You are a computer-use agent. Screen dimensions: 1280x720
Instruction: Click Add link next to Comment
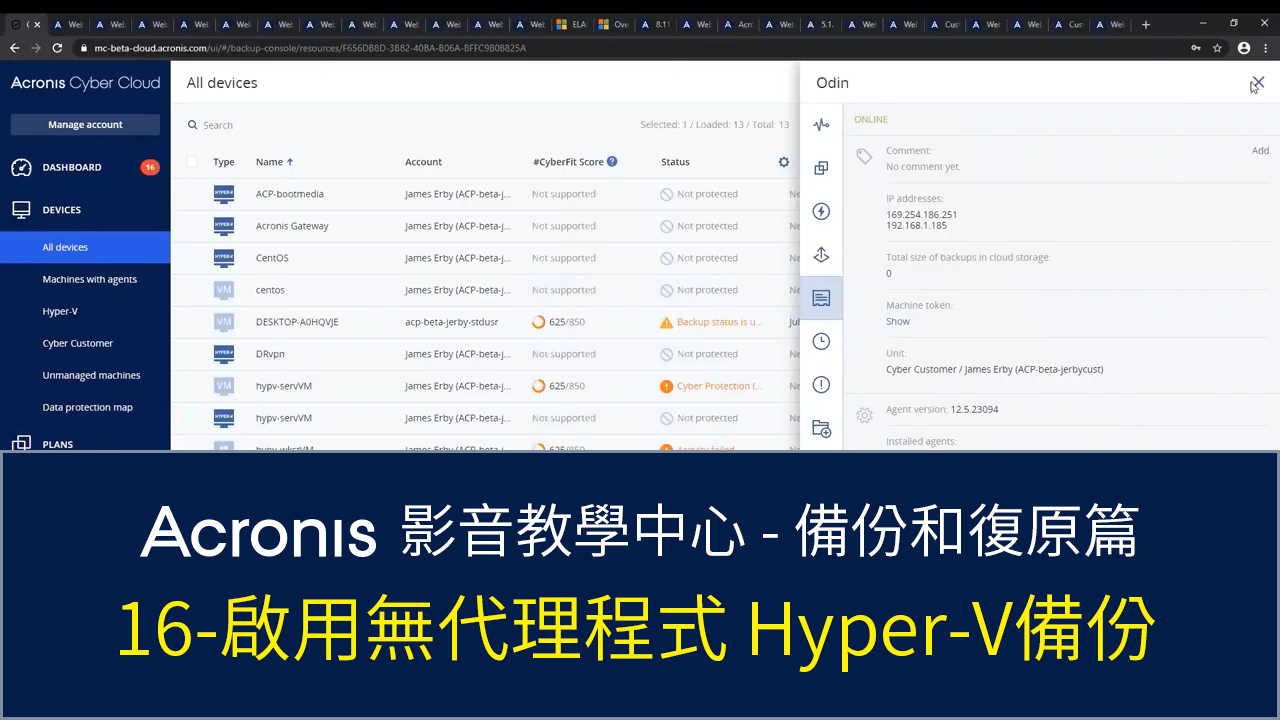click(1260, 151)
